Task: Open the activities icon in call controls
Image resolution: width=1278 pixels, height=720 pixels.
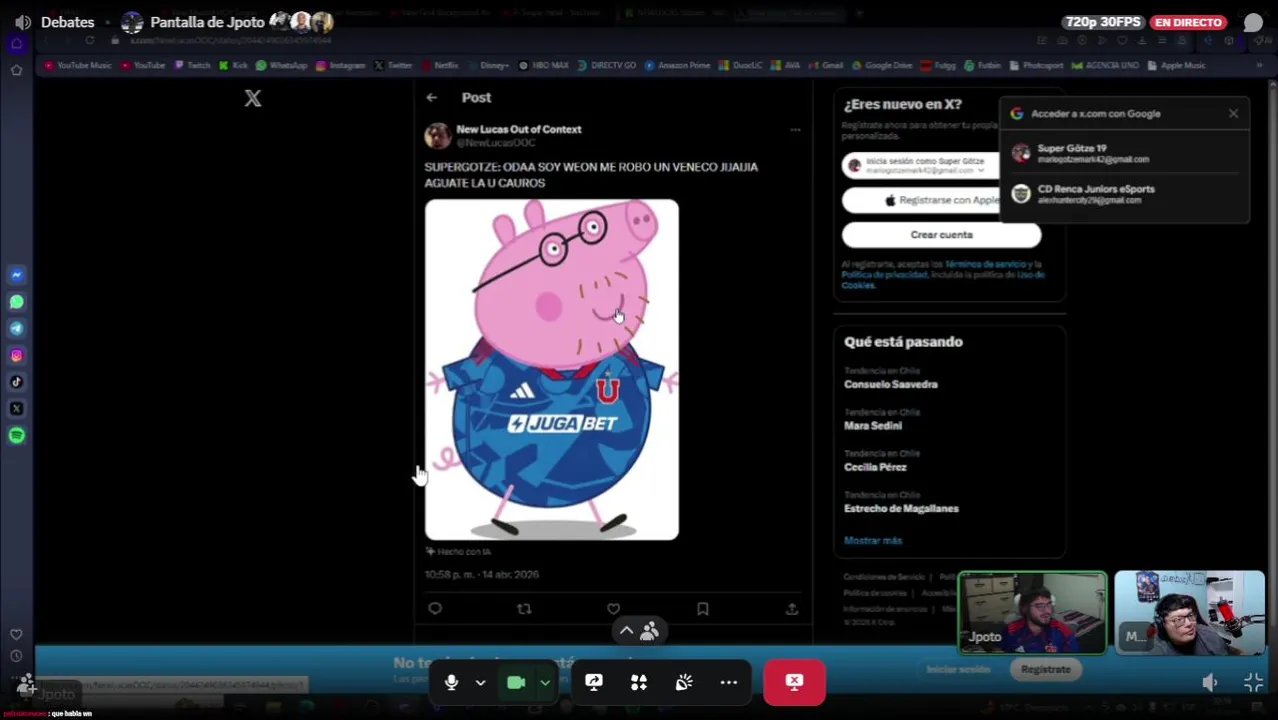Action: (x=639, y=682)
